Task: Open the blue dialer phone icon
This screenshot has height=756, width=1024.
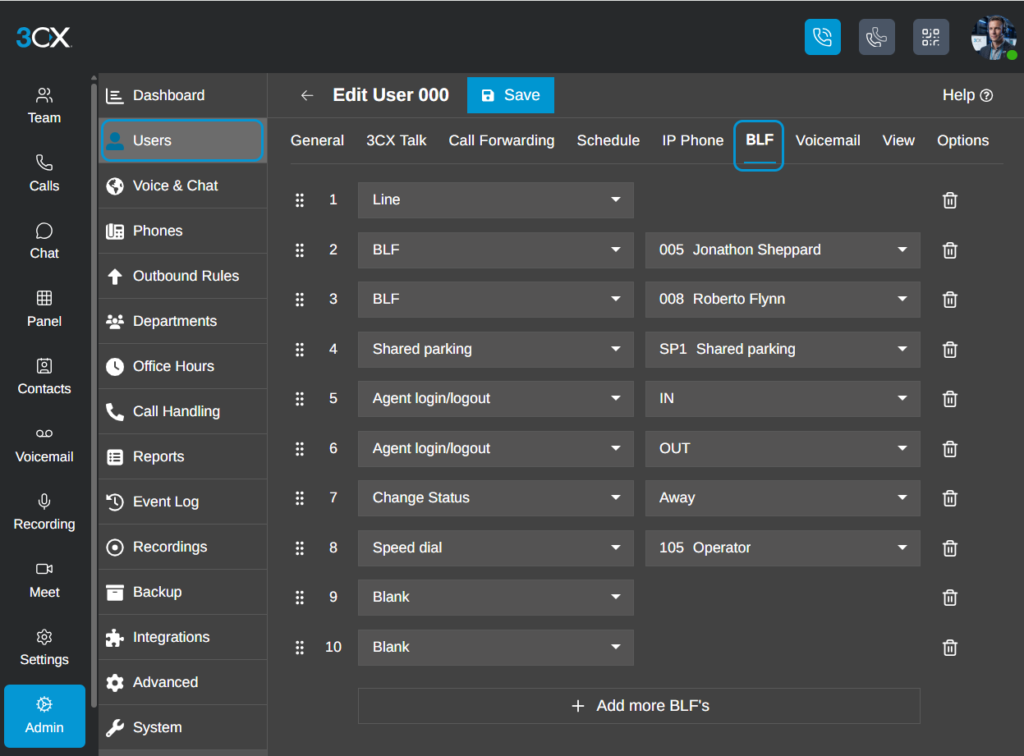Action: (x=822, y=37)
